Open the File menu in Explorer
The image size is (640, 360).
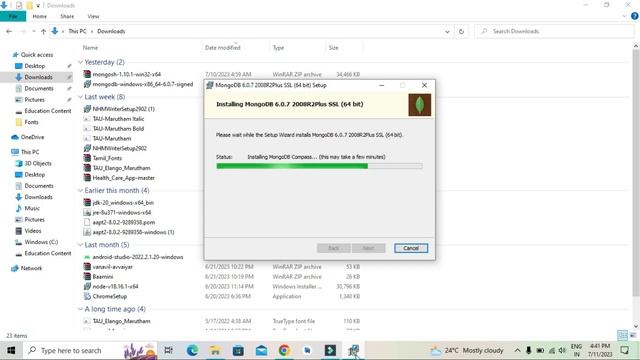13,16
